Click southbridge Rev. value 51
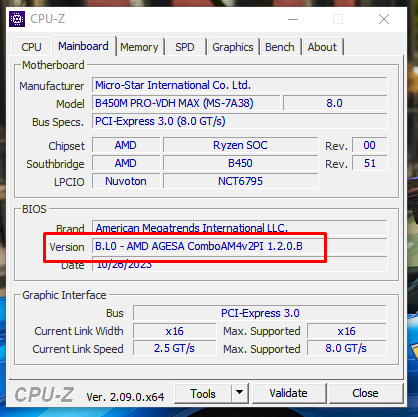This screenshot has height=417, width=418. pyautogui.click(x=370, y=163)
